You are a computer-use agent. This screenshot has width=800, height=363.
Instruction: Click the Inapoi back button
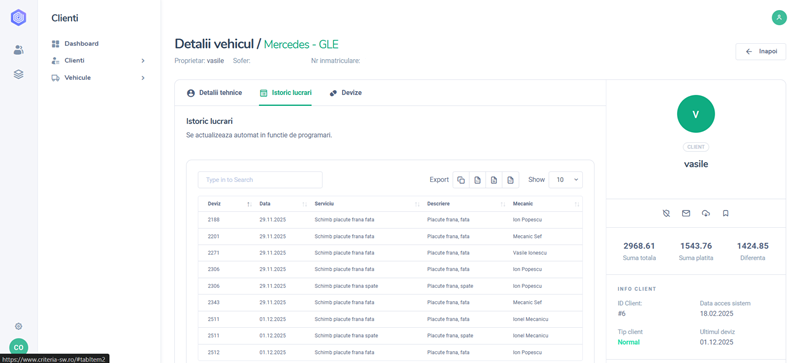pos(760,52)
